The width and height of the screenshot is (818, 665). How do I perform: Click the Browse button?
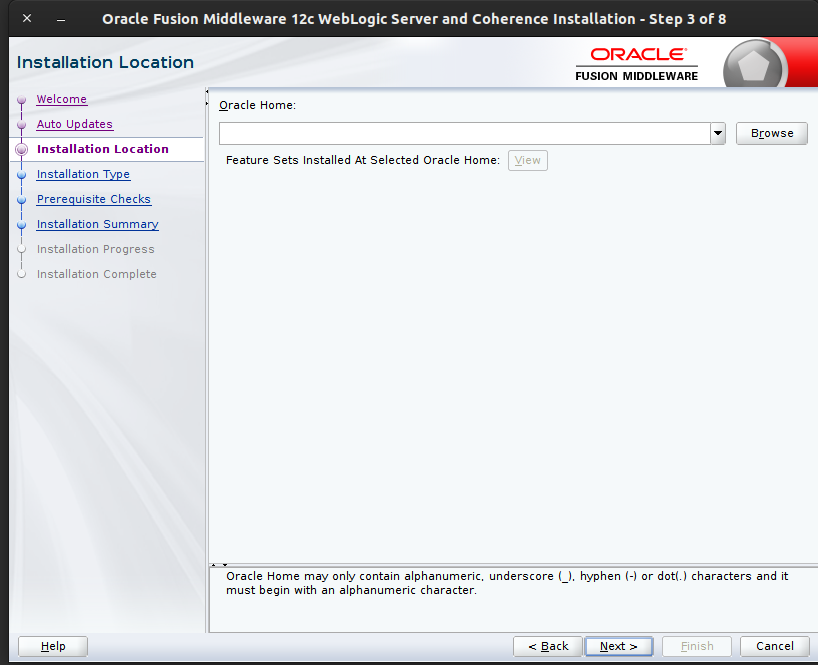[771, 133]
